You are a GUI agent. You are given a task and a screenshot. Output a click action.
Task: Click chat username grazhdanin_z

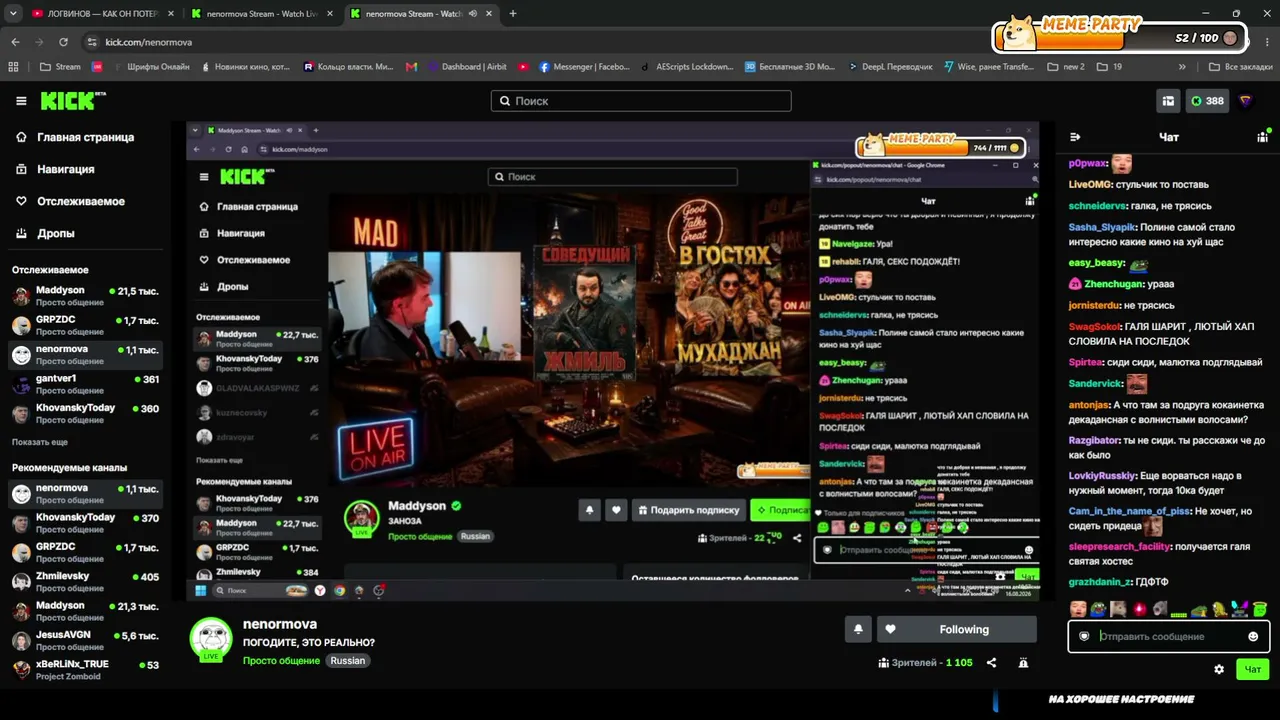coord(1100,582)
